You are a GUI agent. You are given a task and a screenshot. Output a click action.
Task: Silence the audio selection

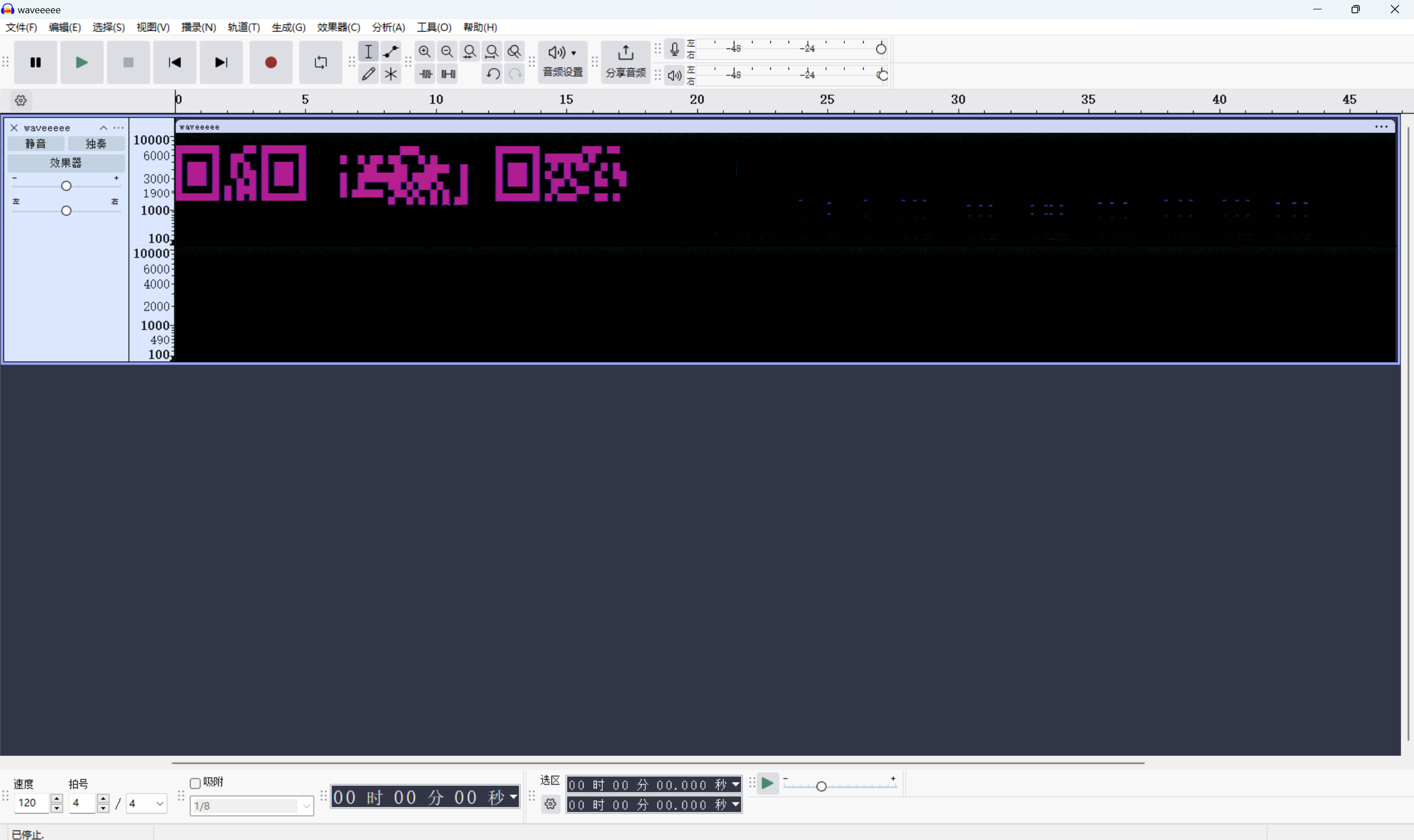(x=448, y=73)
